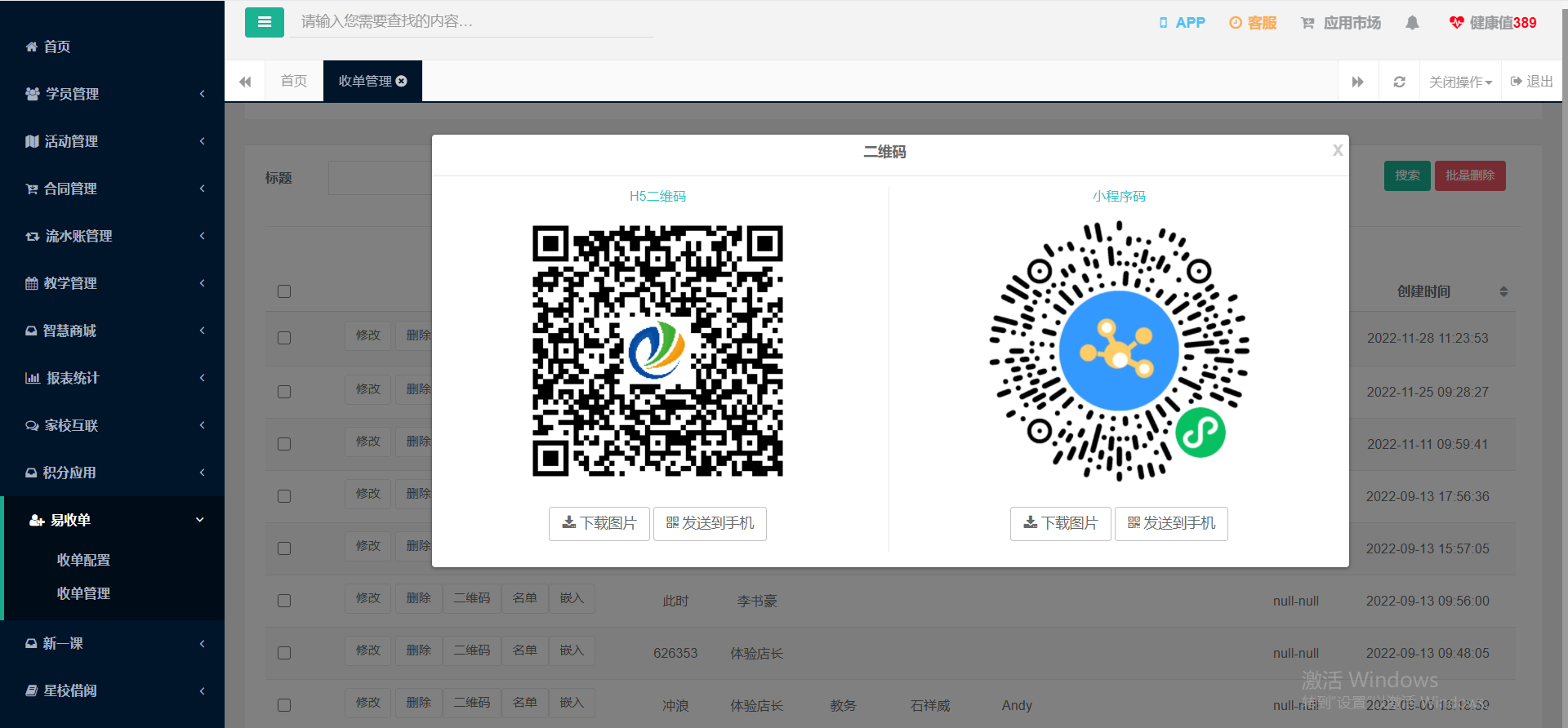Check the row dated 2022-11-28 11:23:53

(284, 338)
